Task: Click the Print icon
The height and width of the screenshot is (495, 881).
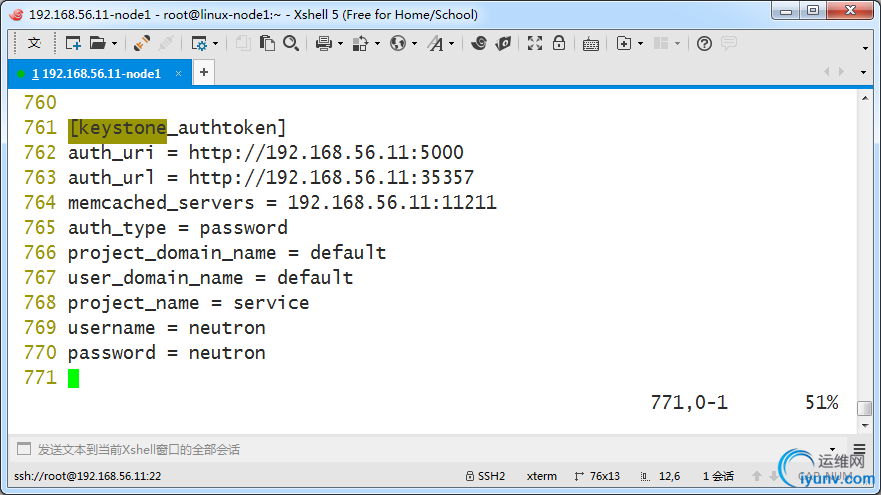Action: coord(324,43)
